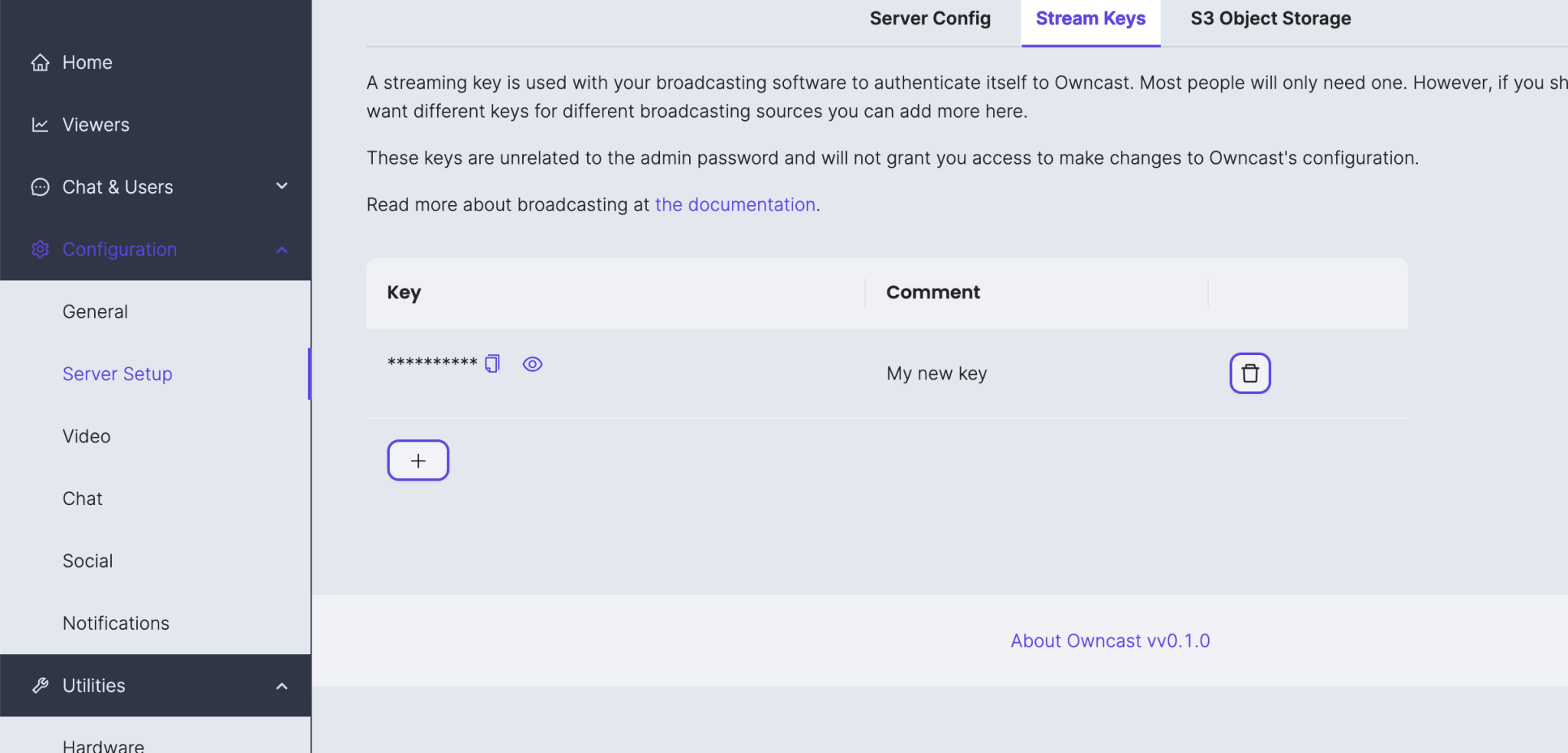Select General under Configuration

coord(95,312)
